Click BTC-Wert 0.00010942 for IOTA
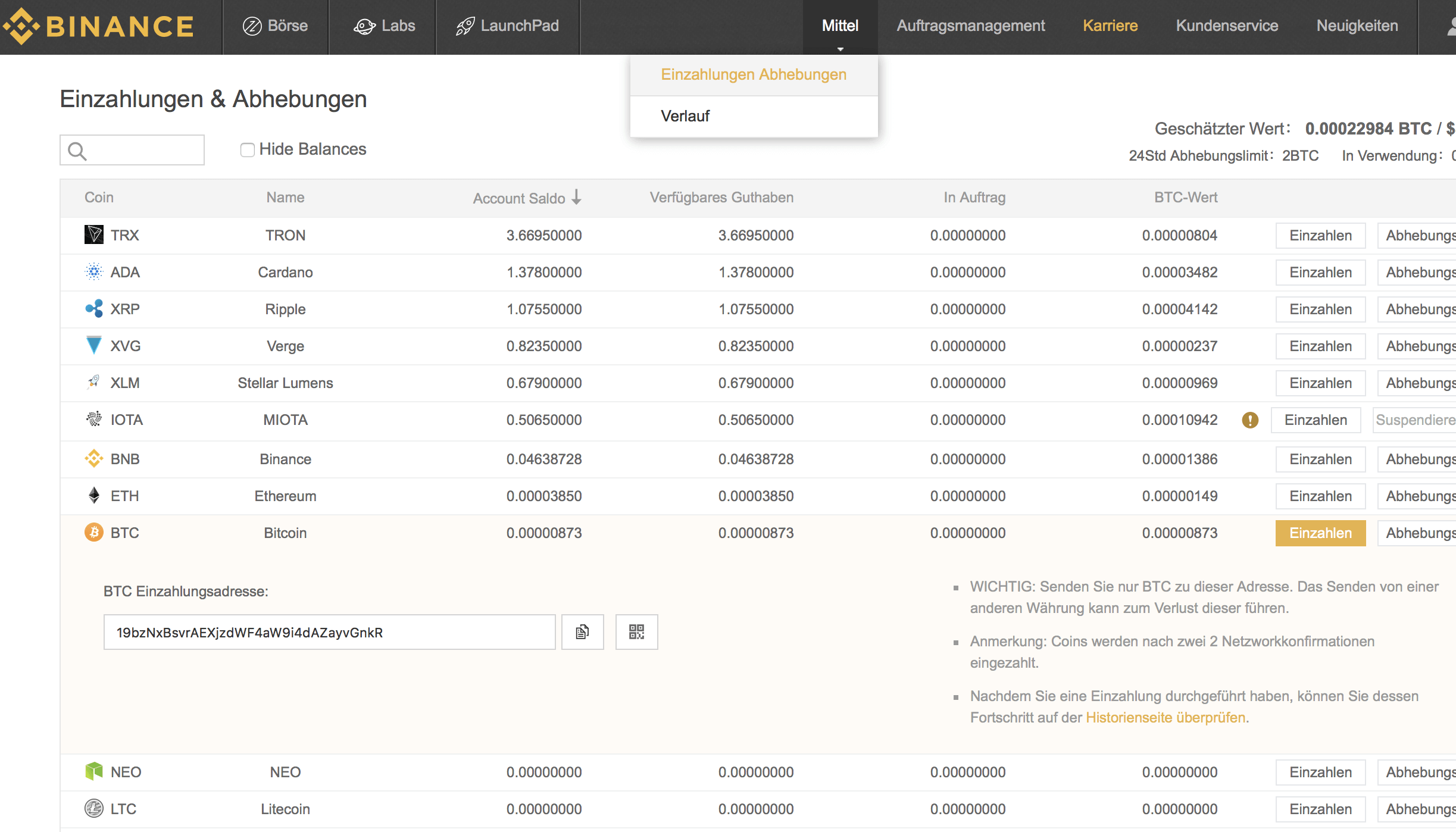Image resolution: width=1456 pixels, height=832 pixels. pos(1180,420)
